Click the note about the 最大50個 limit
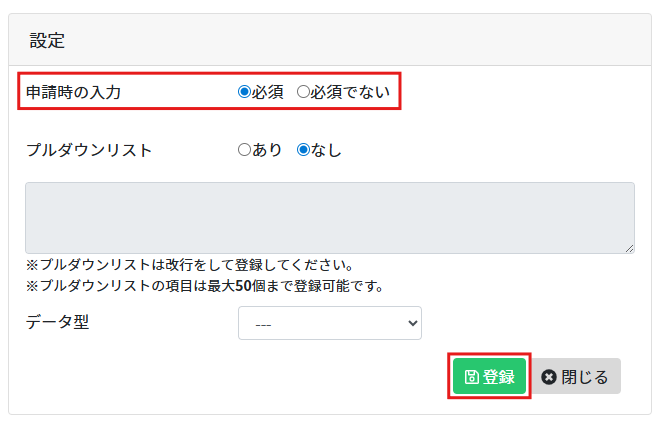This screenshot has width=664, height=426. 205,286
